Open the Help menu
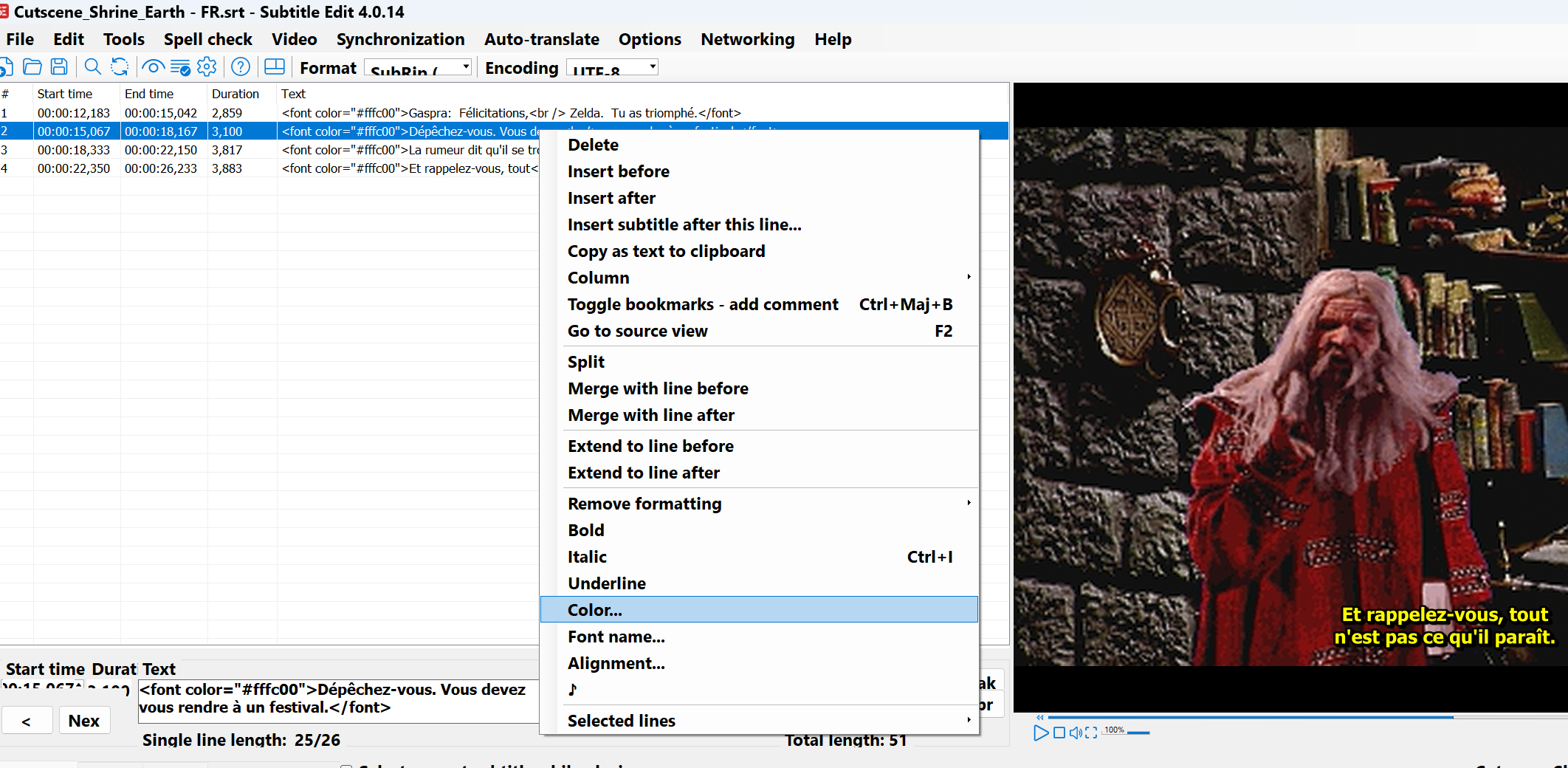1568x768 pixels. [833, 39]
